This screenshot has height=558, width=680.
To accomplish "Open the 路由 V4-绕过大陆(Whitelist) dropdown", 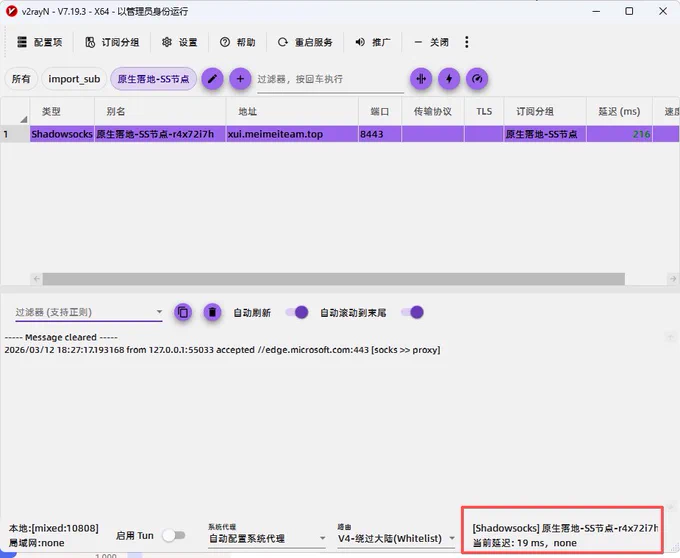I will (396, 538).
